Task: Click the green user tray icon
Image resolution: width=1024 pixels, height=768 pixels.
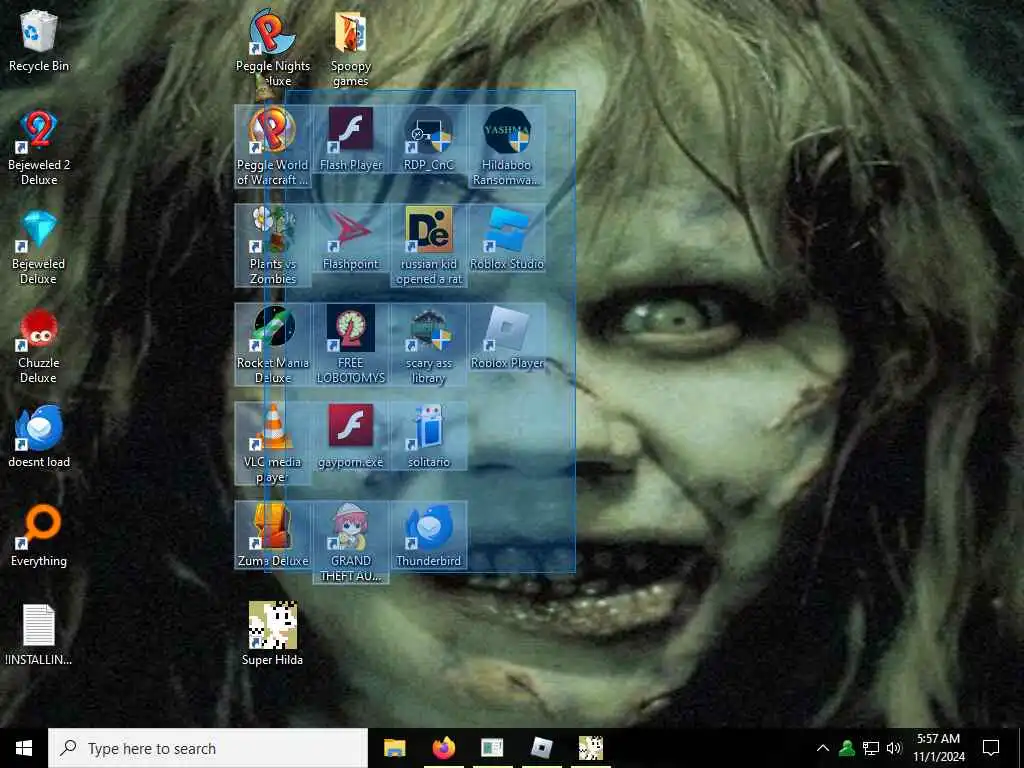Action: pyautogui.click(x=847, y=748)
